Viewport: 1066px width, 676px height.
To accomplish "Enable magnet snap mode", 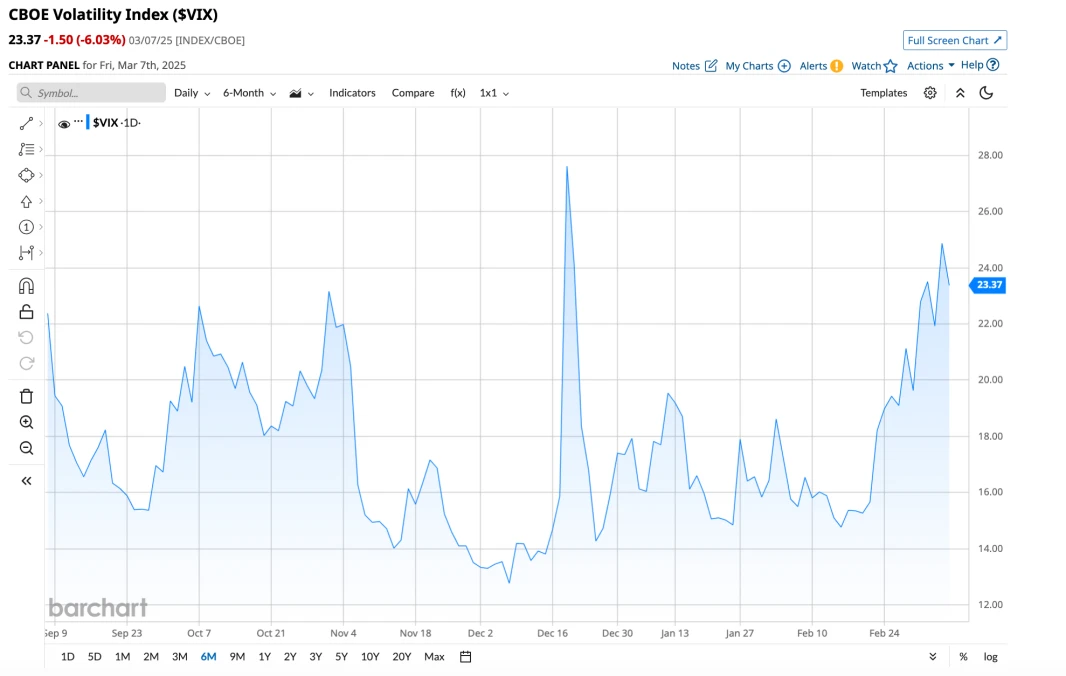I will pos(26,286).
